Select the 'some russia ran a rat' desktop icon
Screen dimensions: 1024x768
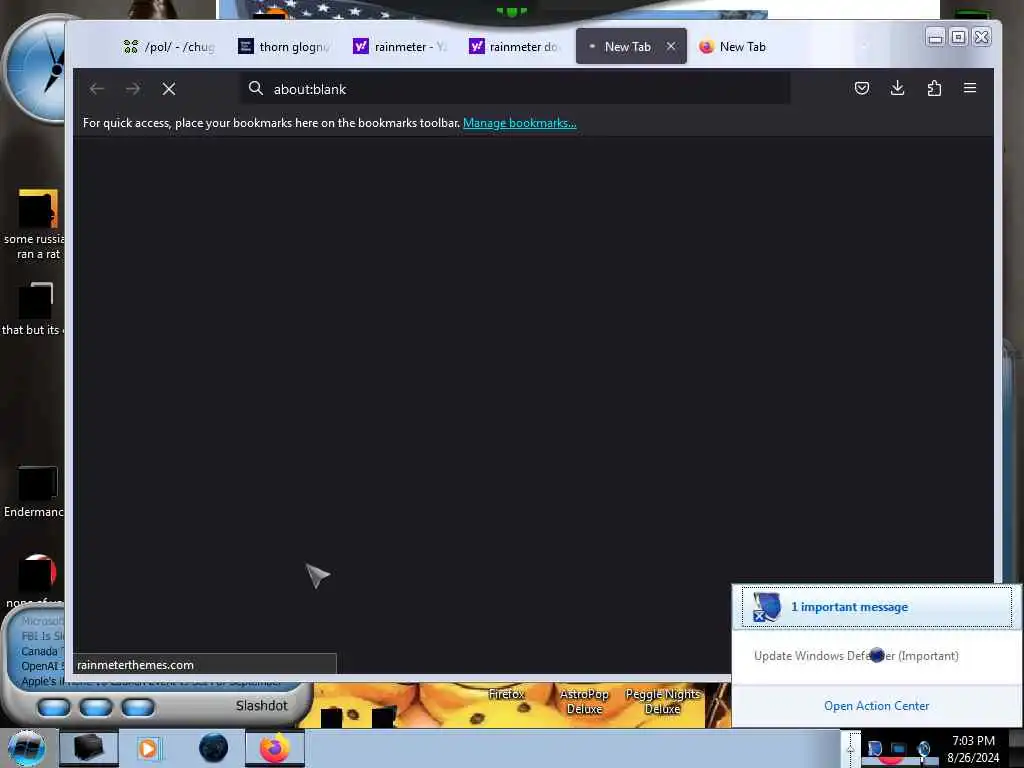36,223
